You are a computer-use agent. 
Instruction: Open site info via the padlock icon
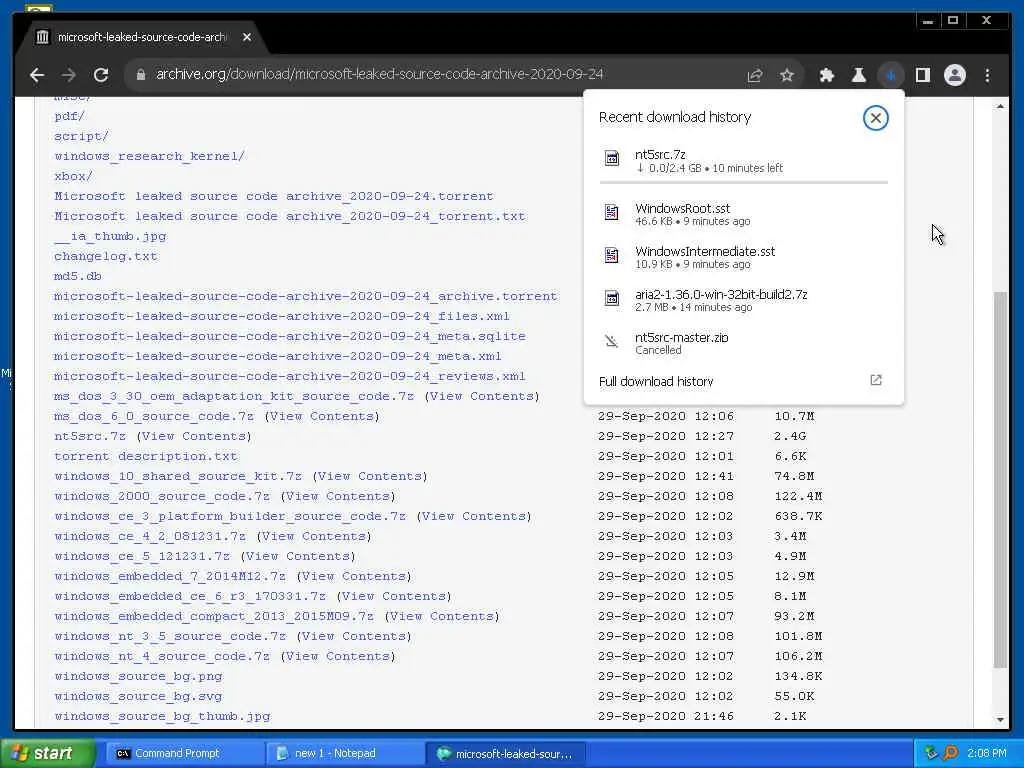pos(140,74)
